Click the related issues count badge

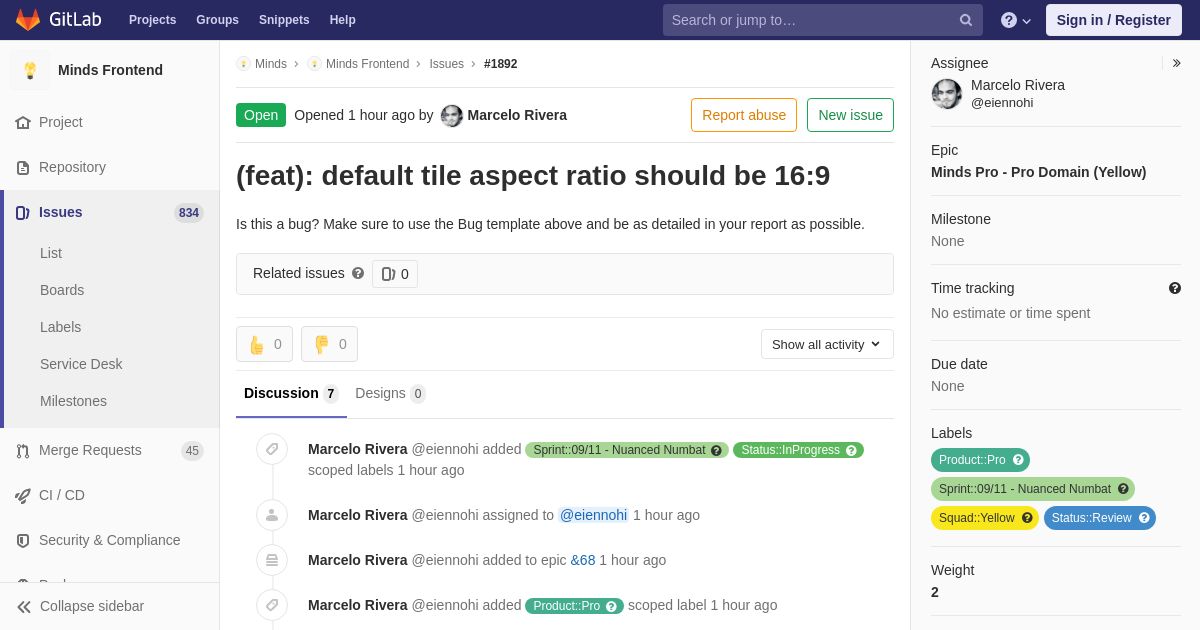[x=395, y=274]
